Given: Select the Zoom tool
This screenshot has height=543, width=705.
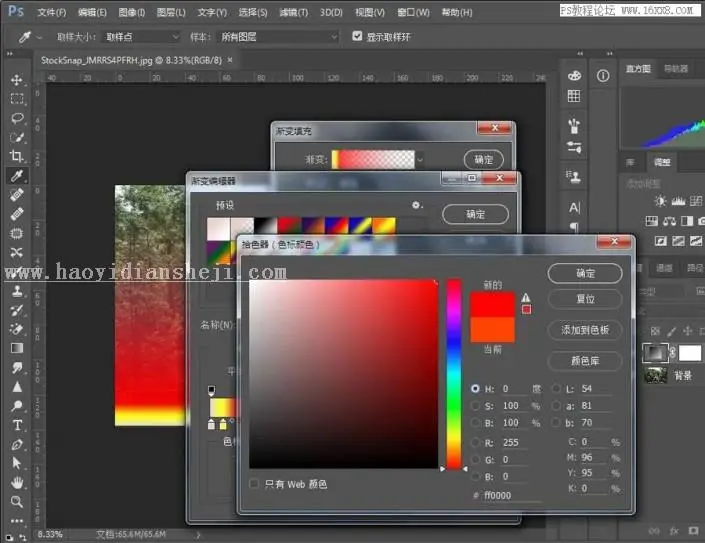Looking at the screenshot, I should (x=17, y=501).
